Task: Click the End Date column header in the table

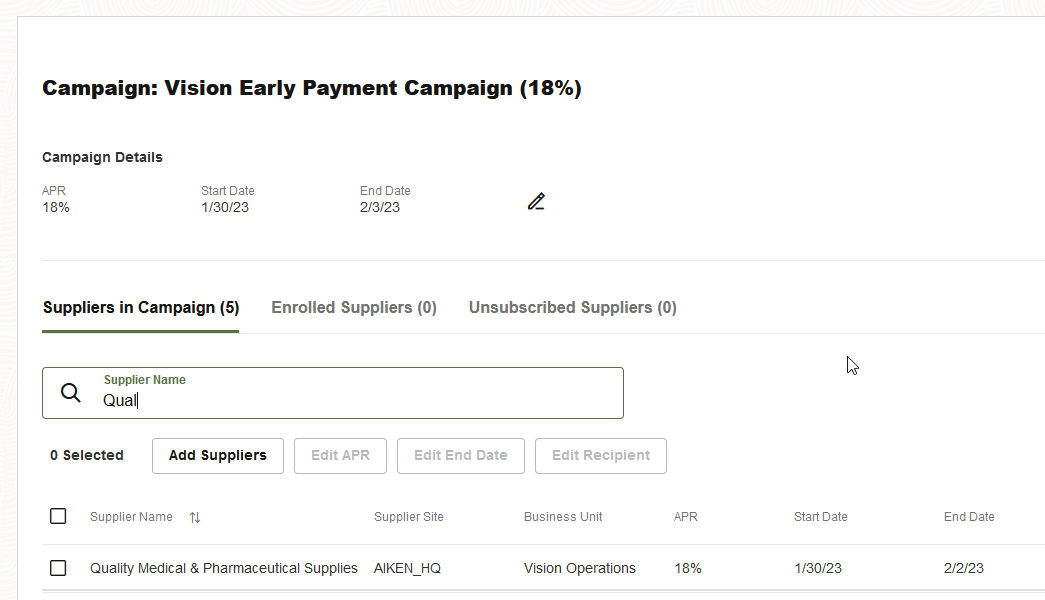Action: tap(969, 517)
